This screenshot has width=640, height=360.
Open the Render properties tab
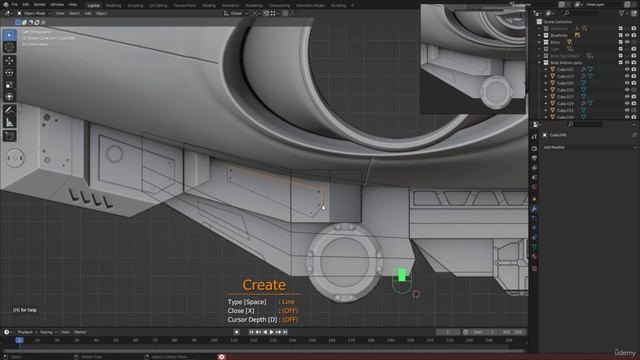click(534, 149)
